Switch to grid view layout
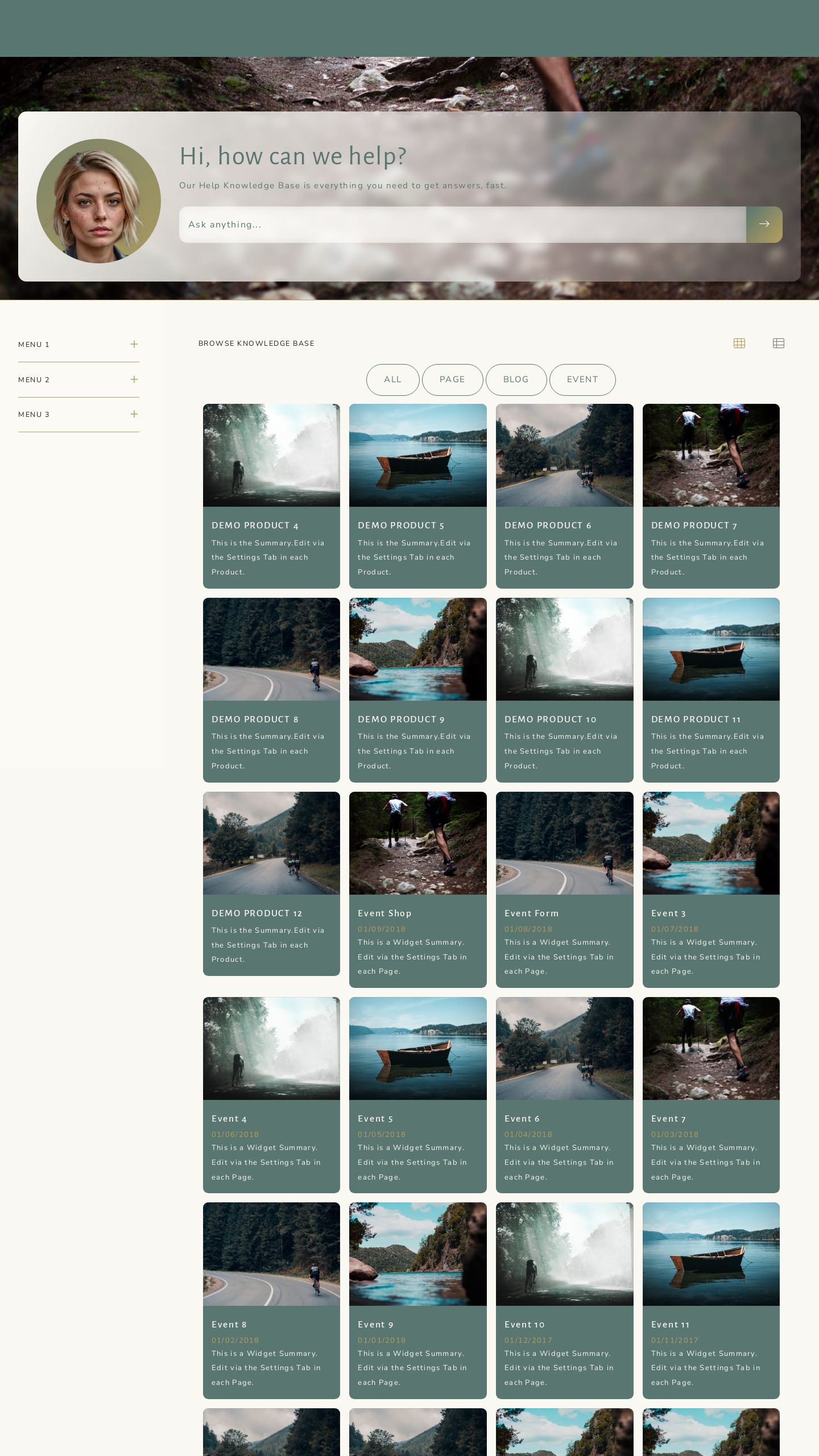Image resolution: width=819 pixels, height=1456 pixels. coord(739,343)
